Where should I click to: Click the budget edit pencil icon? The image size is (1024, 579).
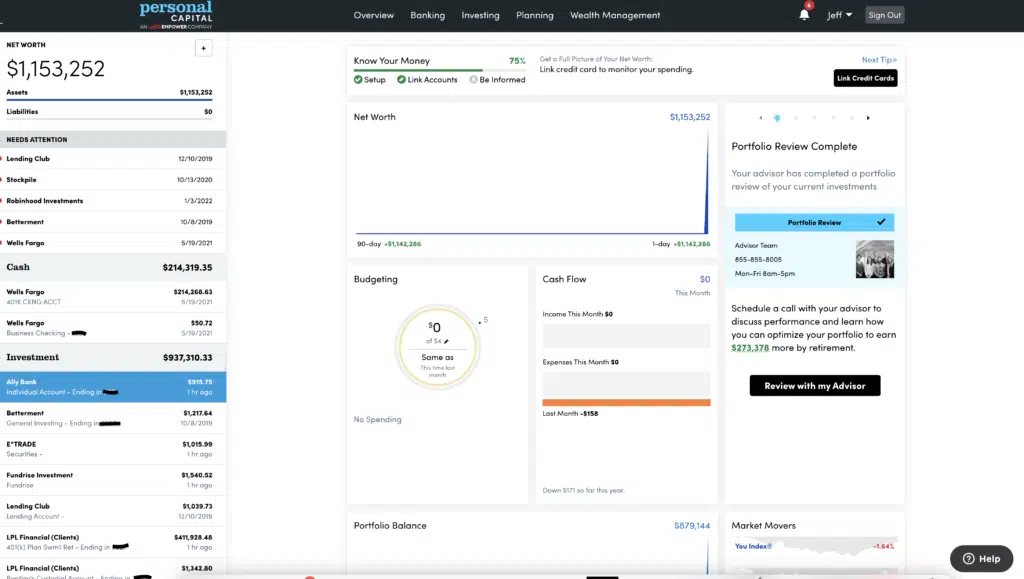pos(447,341)
